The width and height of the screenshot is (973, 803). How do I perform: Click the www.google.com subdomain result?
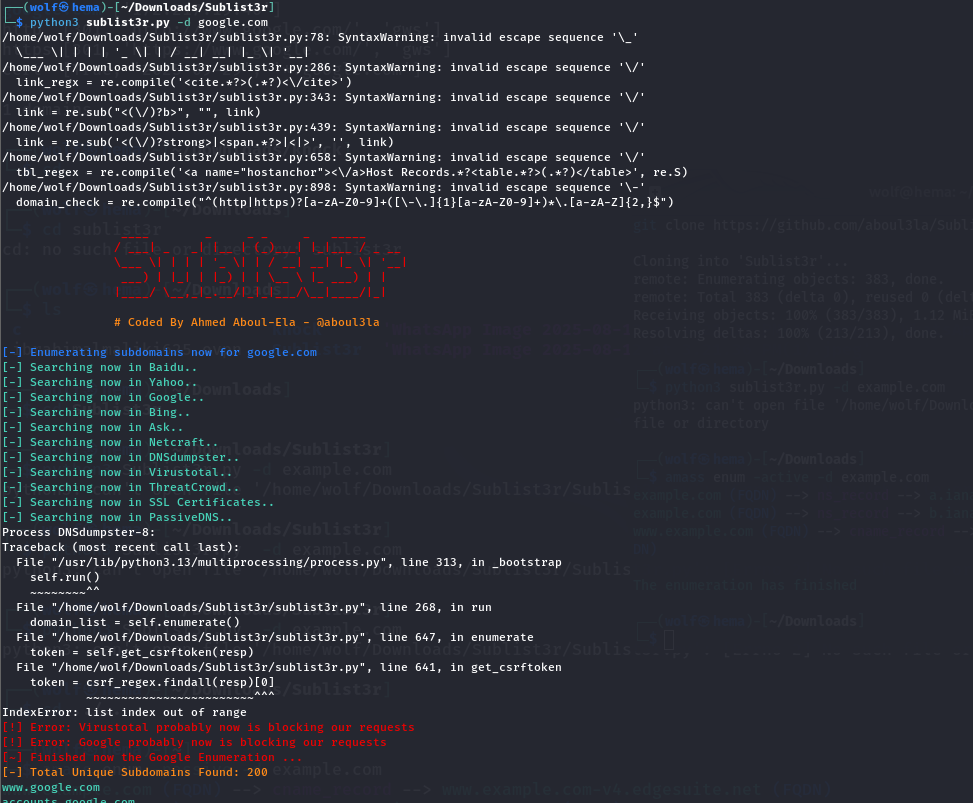click(51, 787)
